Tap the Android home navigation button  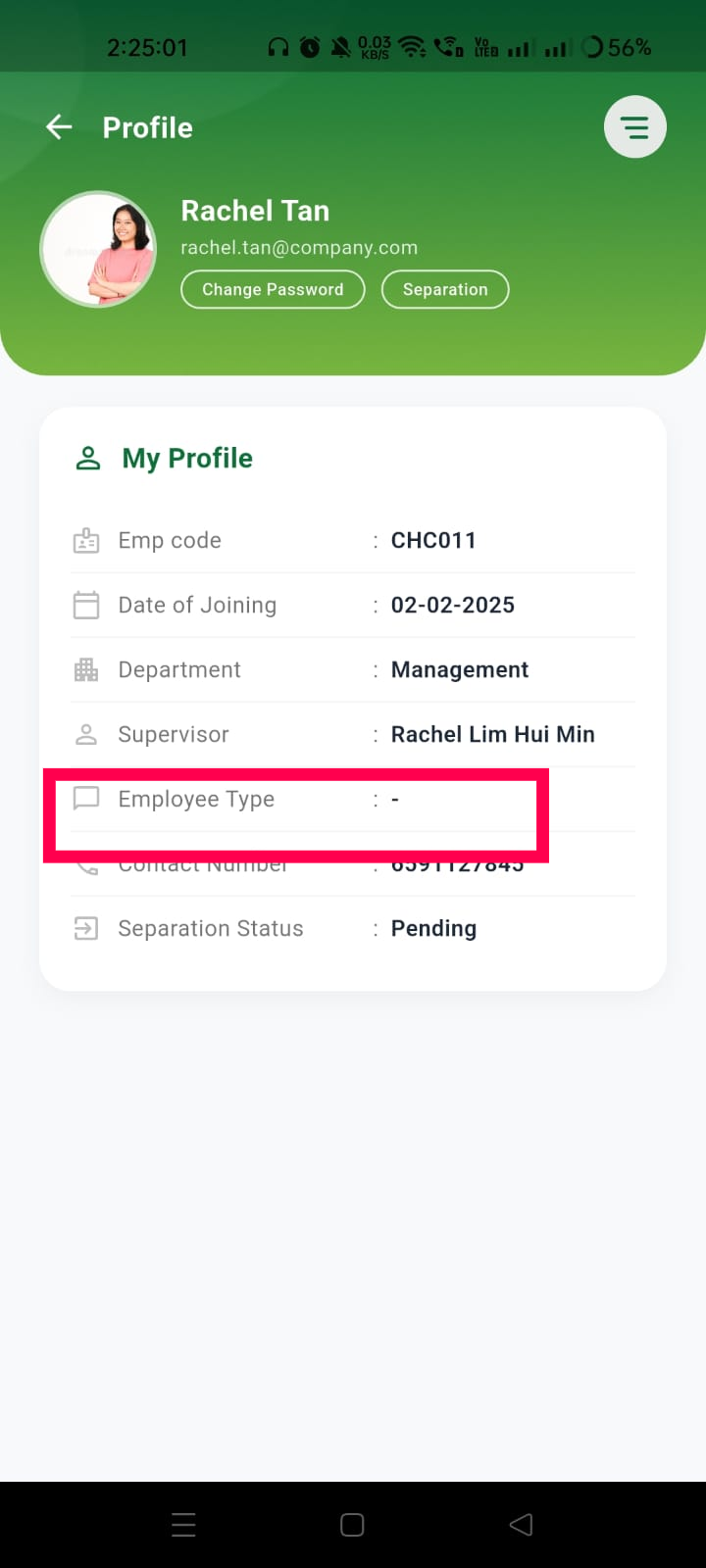[352, 1524]
